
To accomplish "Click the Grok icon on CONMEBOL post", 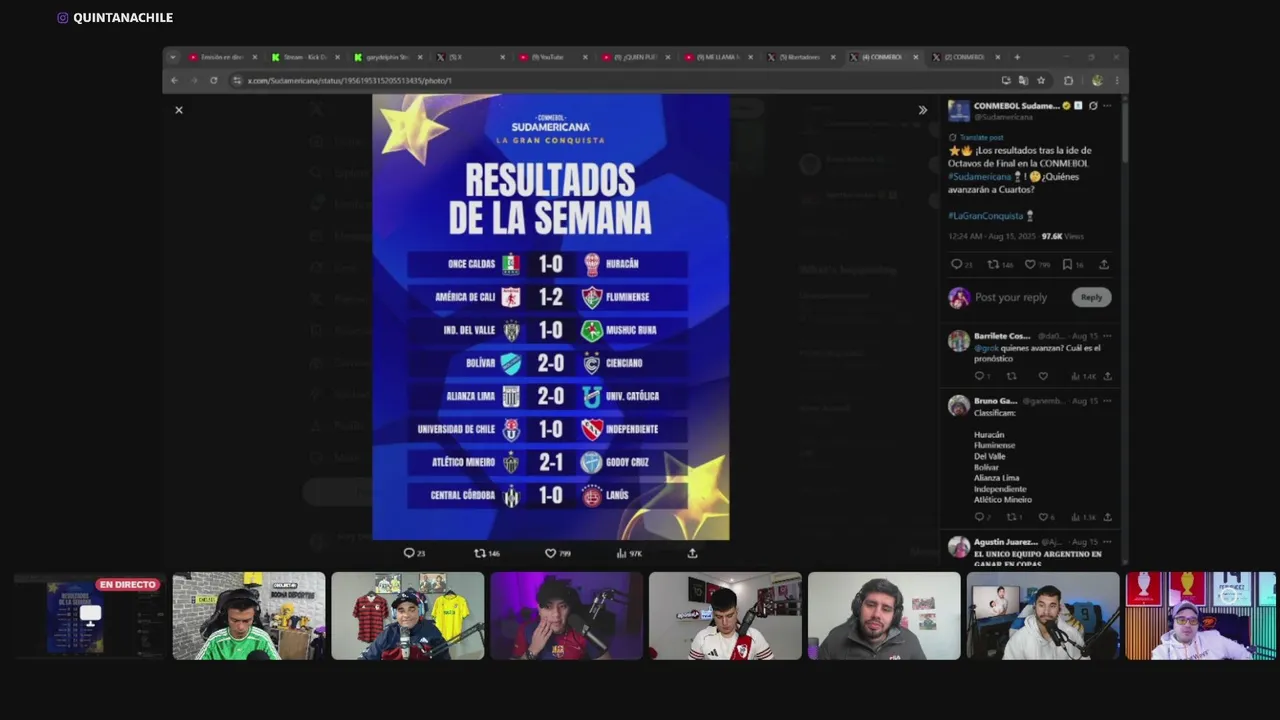I will 1092,105.
